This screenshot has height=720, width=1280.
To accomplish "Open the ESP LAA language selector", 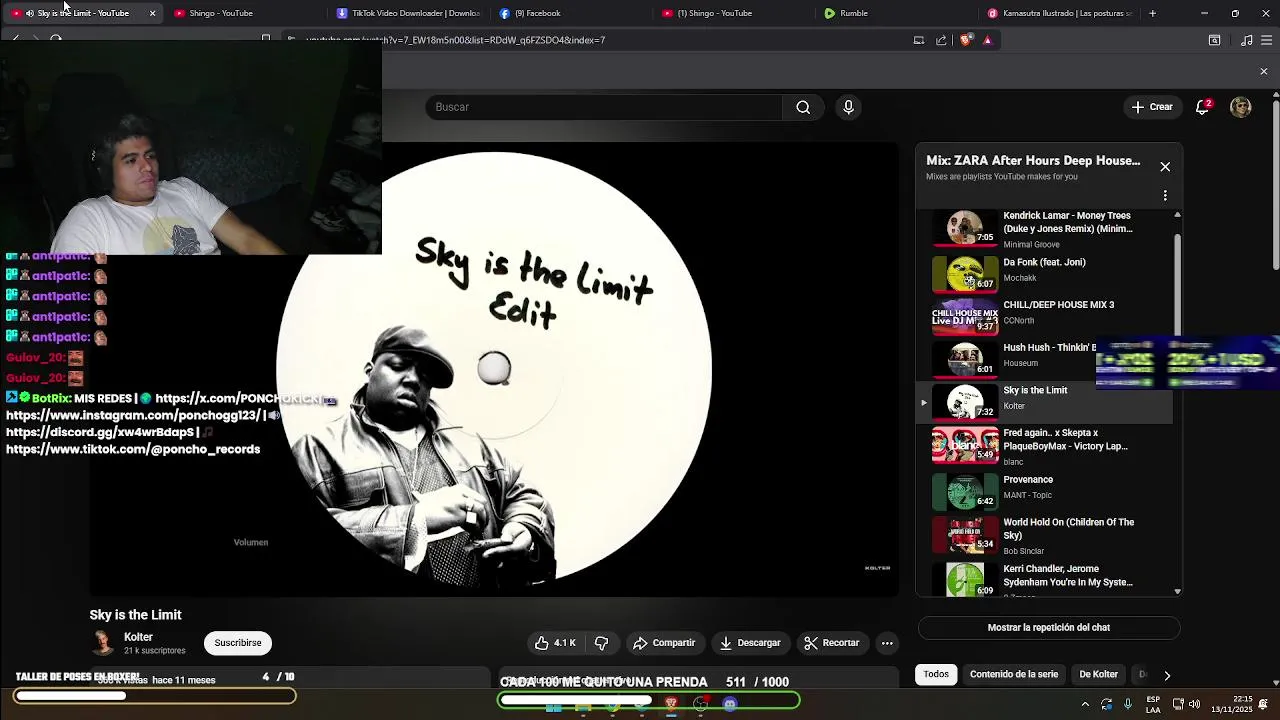I will point(1154,704).
